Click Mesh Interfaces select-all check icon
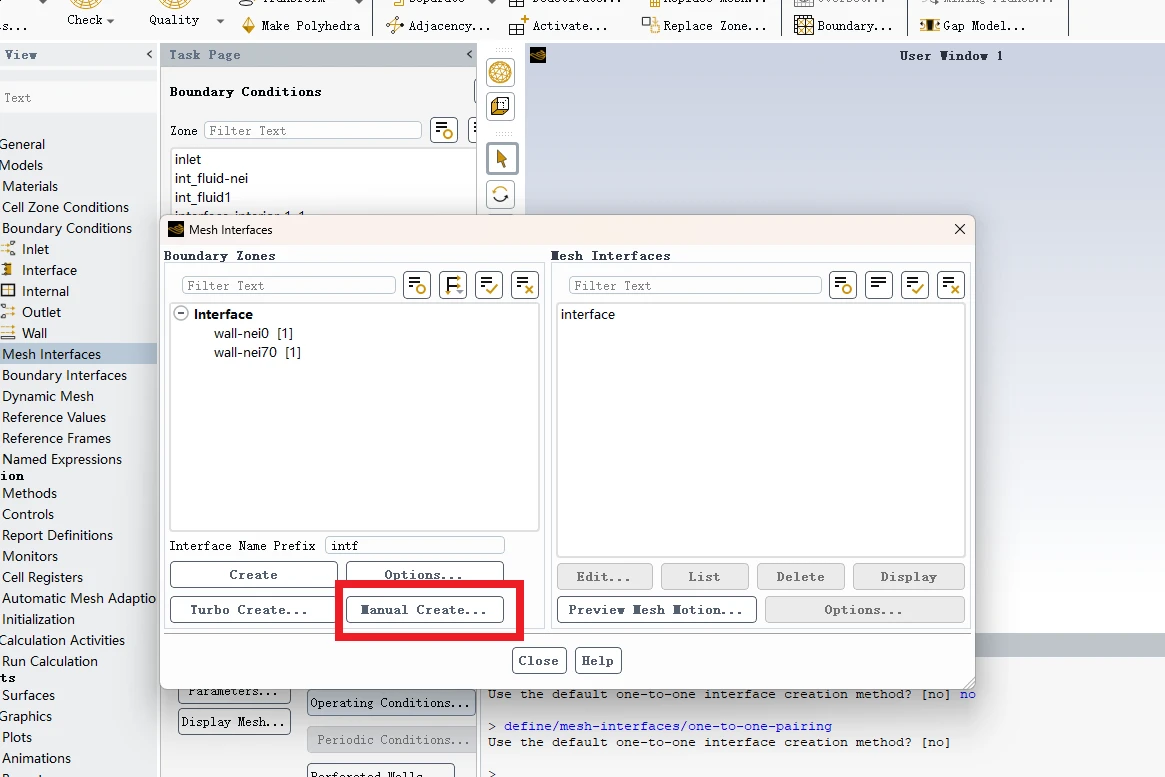This screenshot has width=1165, height=777. 915,285
